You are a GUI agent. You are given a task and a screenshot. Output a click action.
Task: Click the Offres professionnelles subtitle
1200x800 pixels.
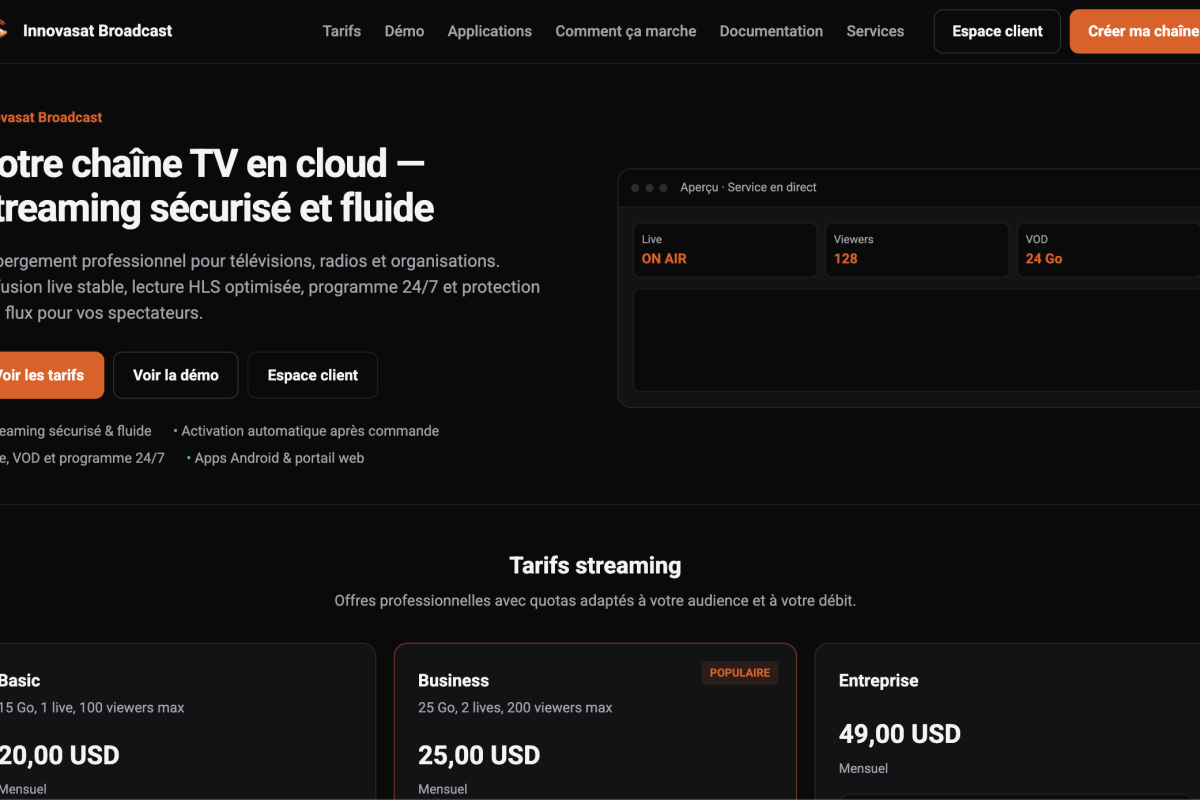click(x=595, y=601)
